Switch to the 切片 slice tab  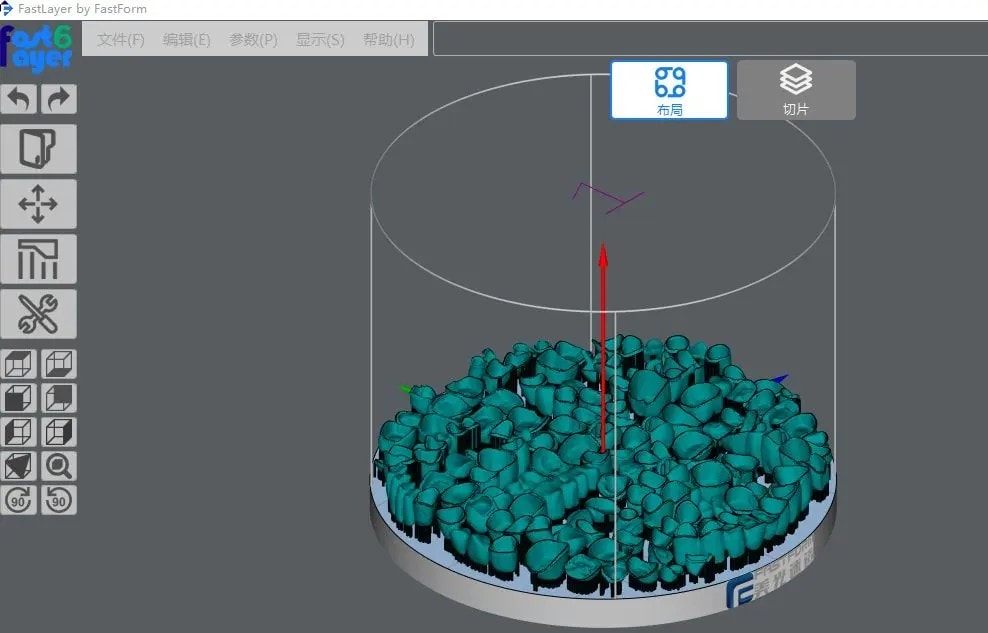[796, 90]
